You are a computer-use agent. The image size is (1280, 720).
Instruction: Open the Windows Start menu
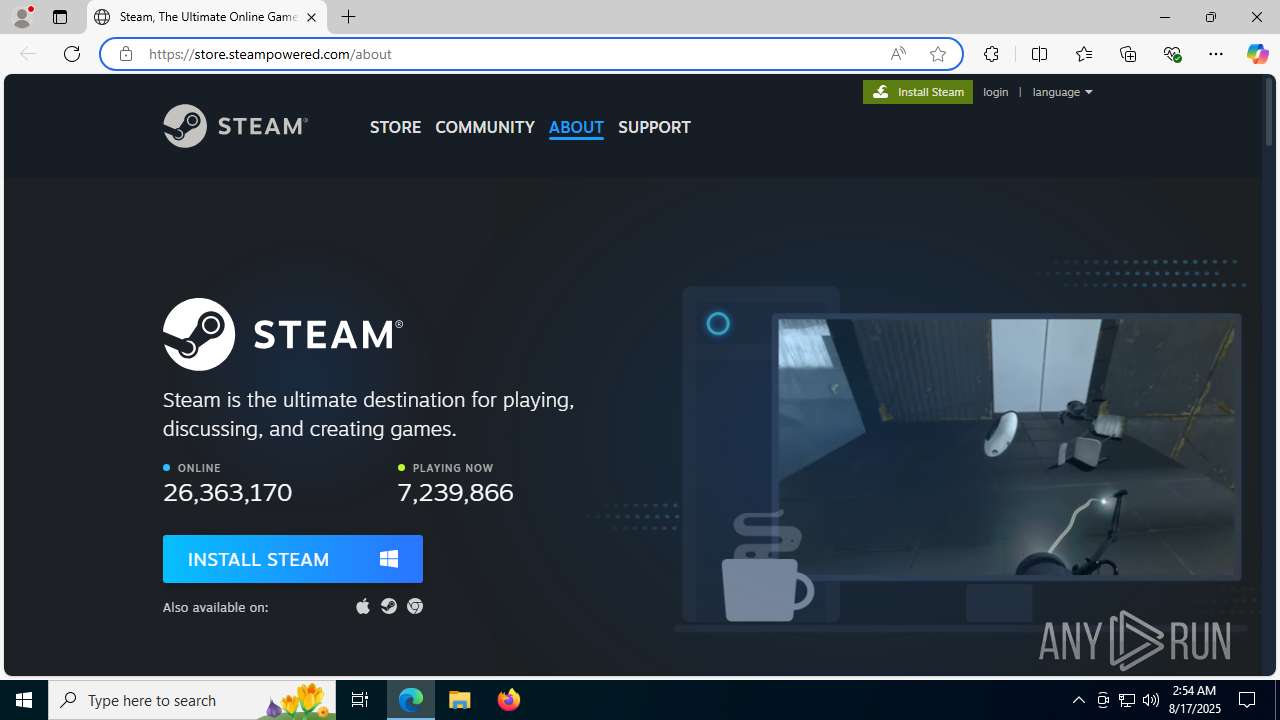(x=24, y=700)
